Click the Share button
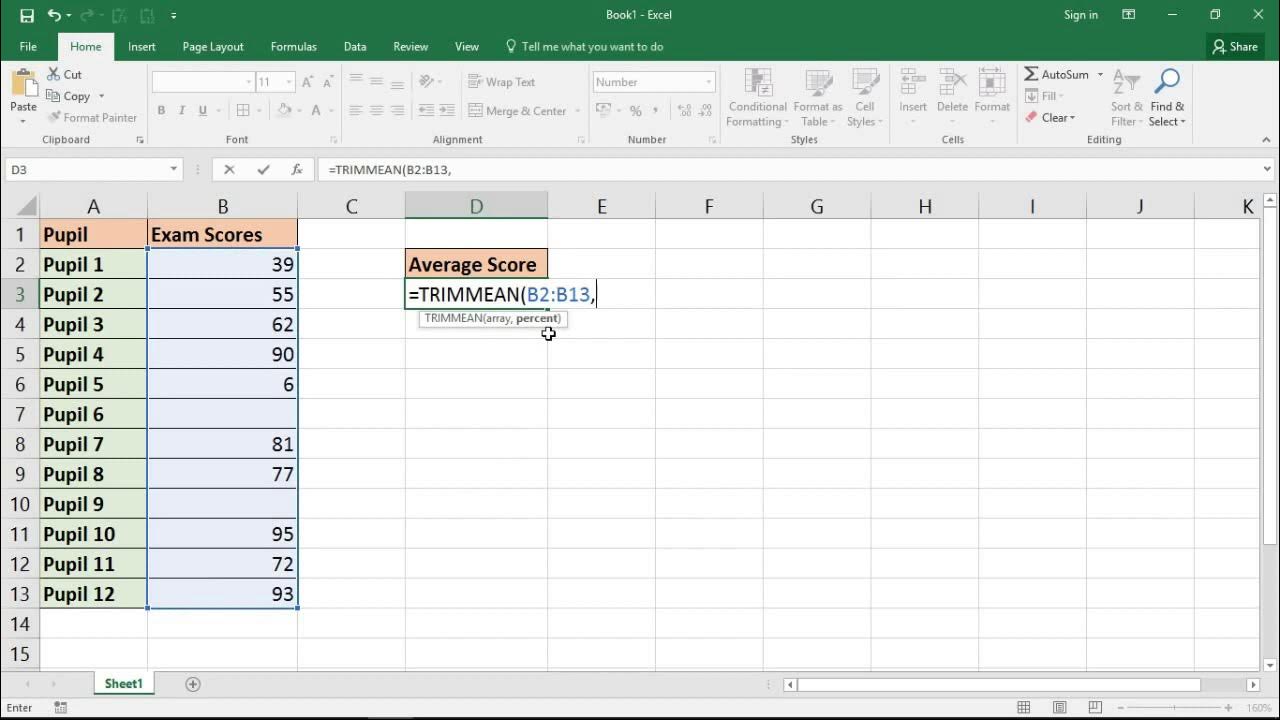 point(1235,47)
